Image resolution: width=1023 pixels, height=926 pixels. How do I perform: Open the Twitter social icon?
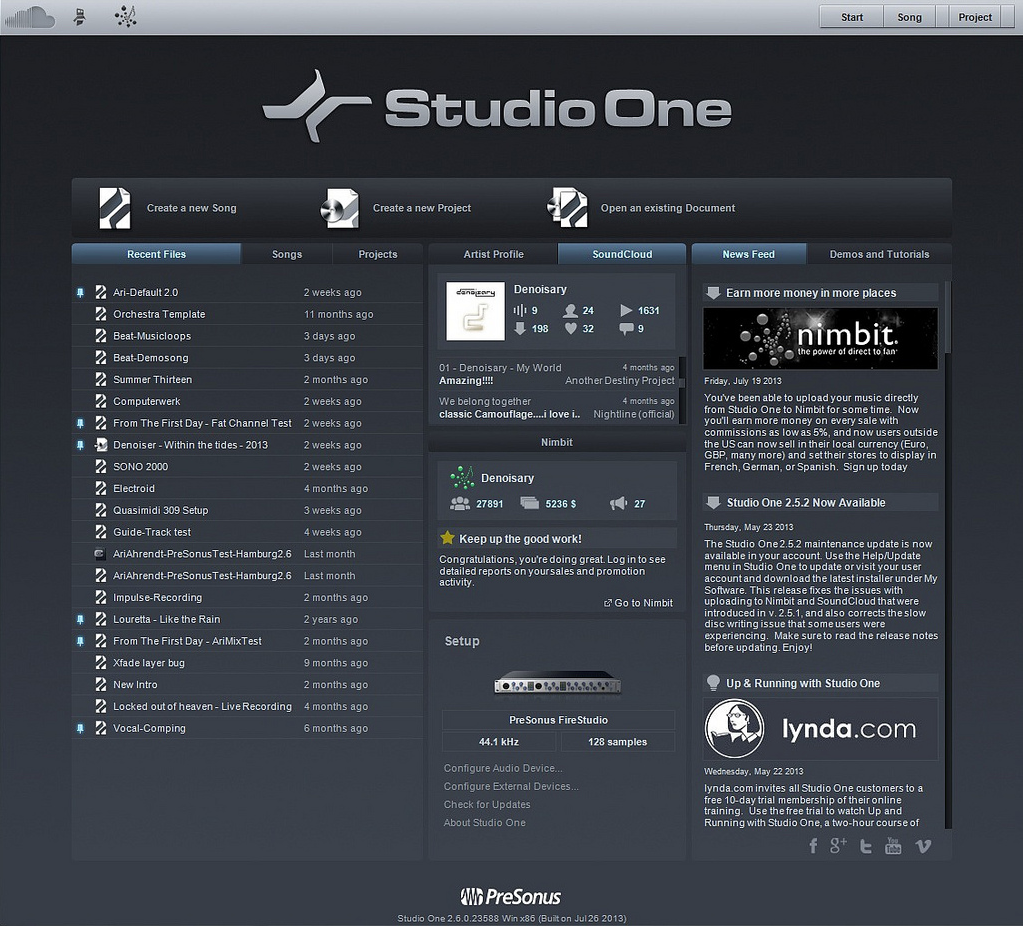pyautogui.click(x=866, y=846)
